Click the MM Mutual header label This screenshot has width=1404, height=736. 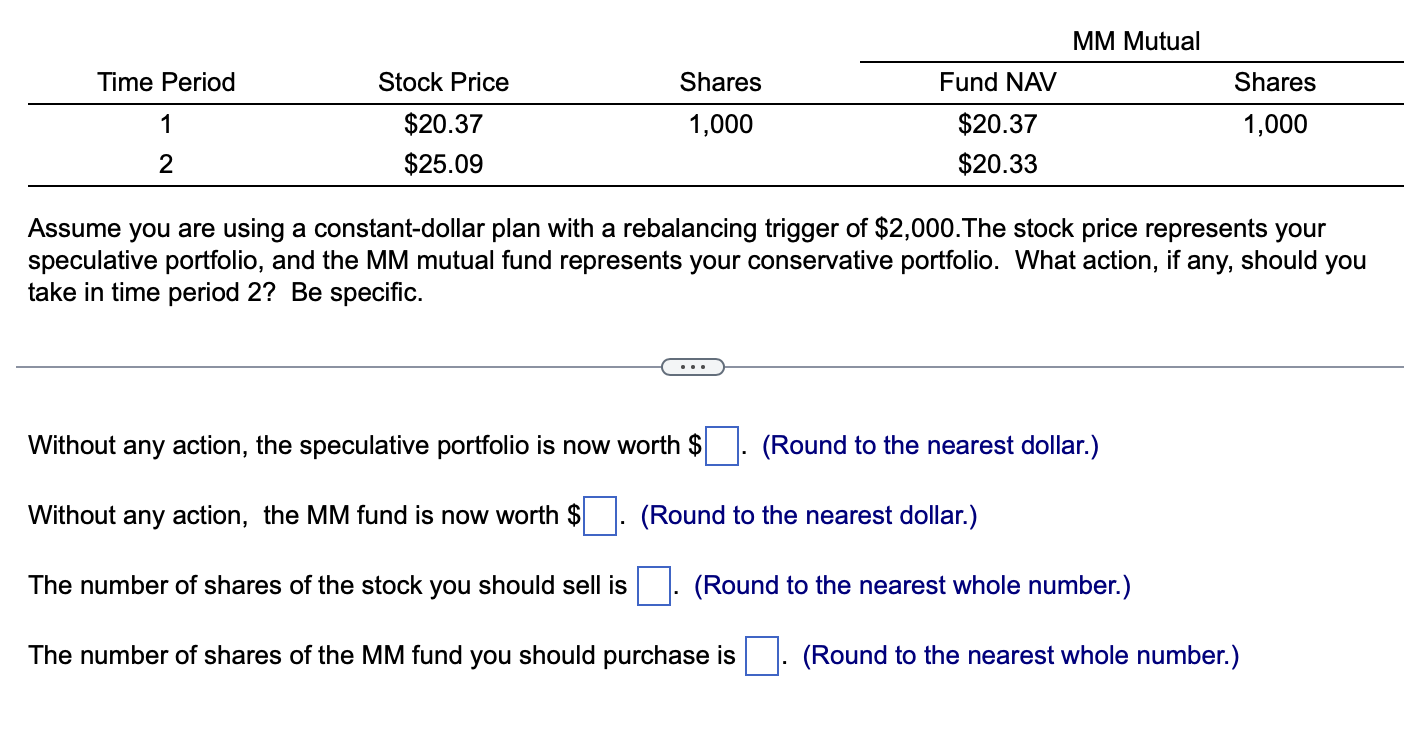tap(1135, 40)
